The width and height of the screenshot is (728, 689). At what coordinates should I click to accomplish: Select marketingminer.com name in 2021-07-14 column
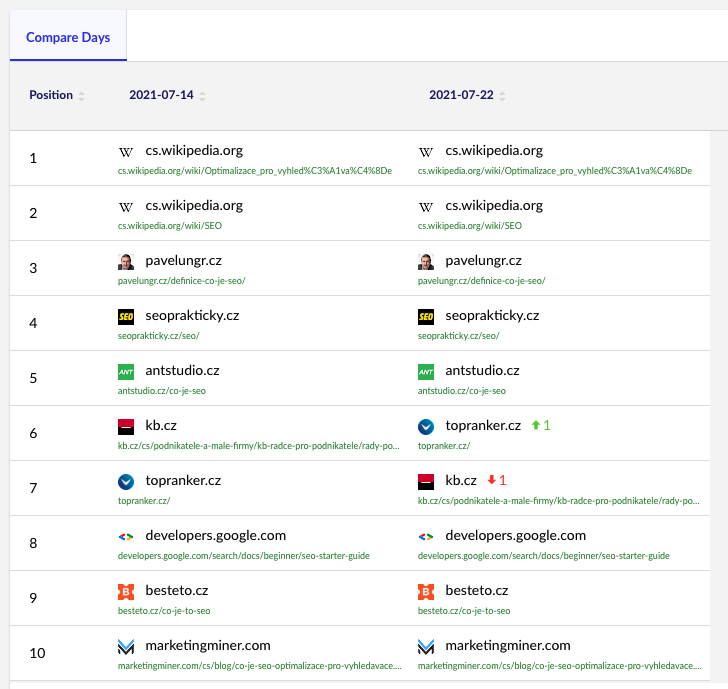pyautogui.click(x=208, y=646)
